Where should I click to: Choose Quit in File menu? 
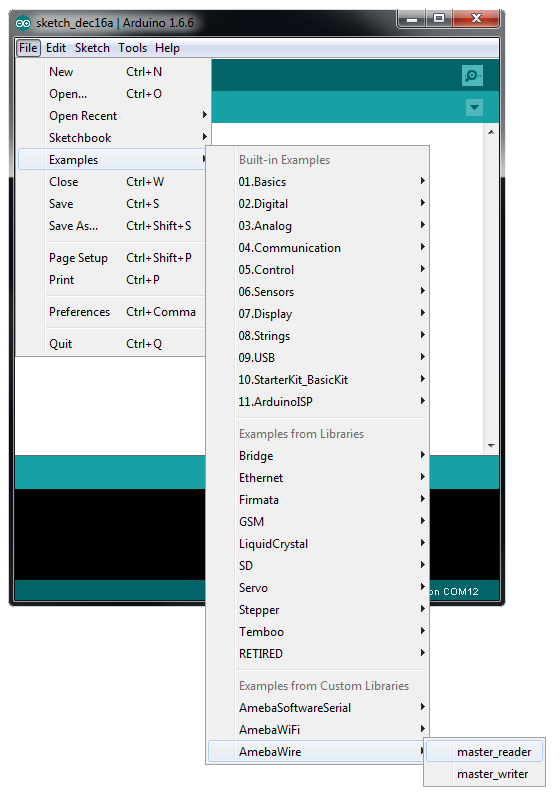(112, 344)
